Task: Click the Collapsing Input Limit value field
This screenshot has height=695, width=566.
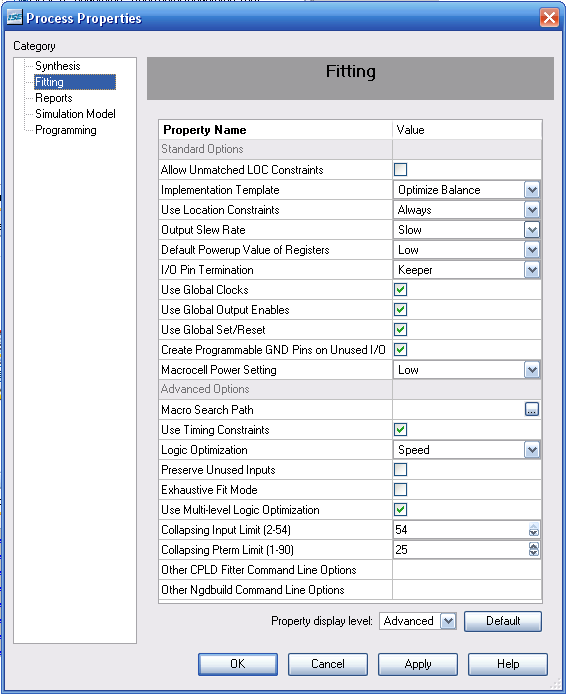Action: [461, 529]
